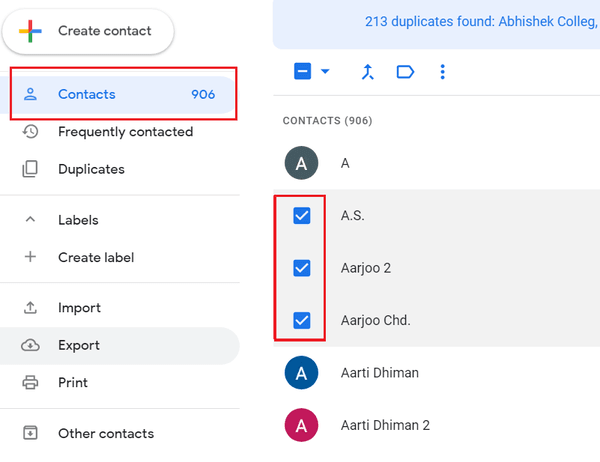Viewport: 600px width, 462px height.
Task: Click the multicolor plus icon
Action: click(x=30, y=31)
